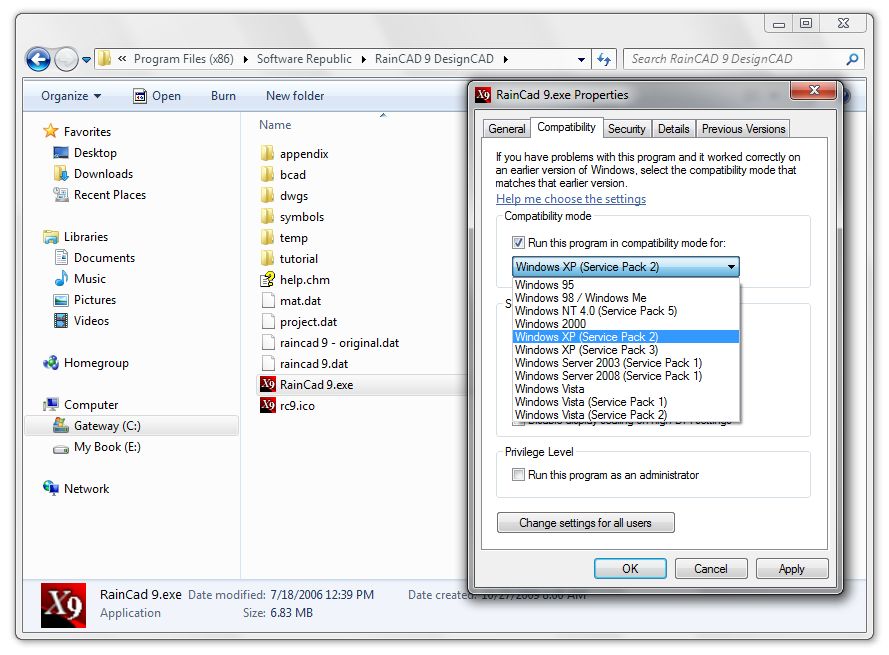Open the address bar history dropdown
The width and height of the screenshot is (889, 655).
point(581,59)
